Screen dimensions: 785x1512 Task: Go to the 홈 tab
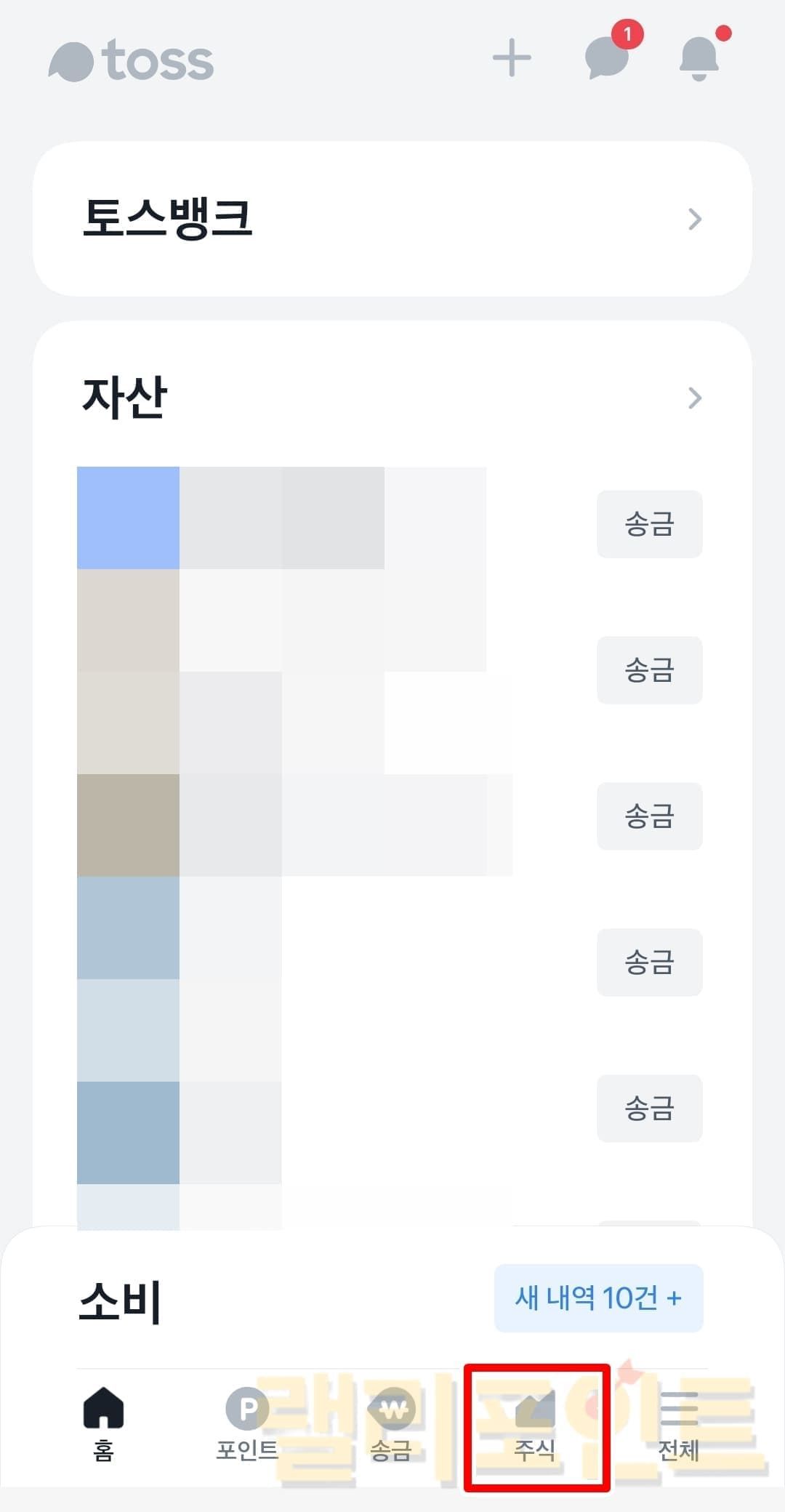tap(103, 1423)
